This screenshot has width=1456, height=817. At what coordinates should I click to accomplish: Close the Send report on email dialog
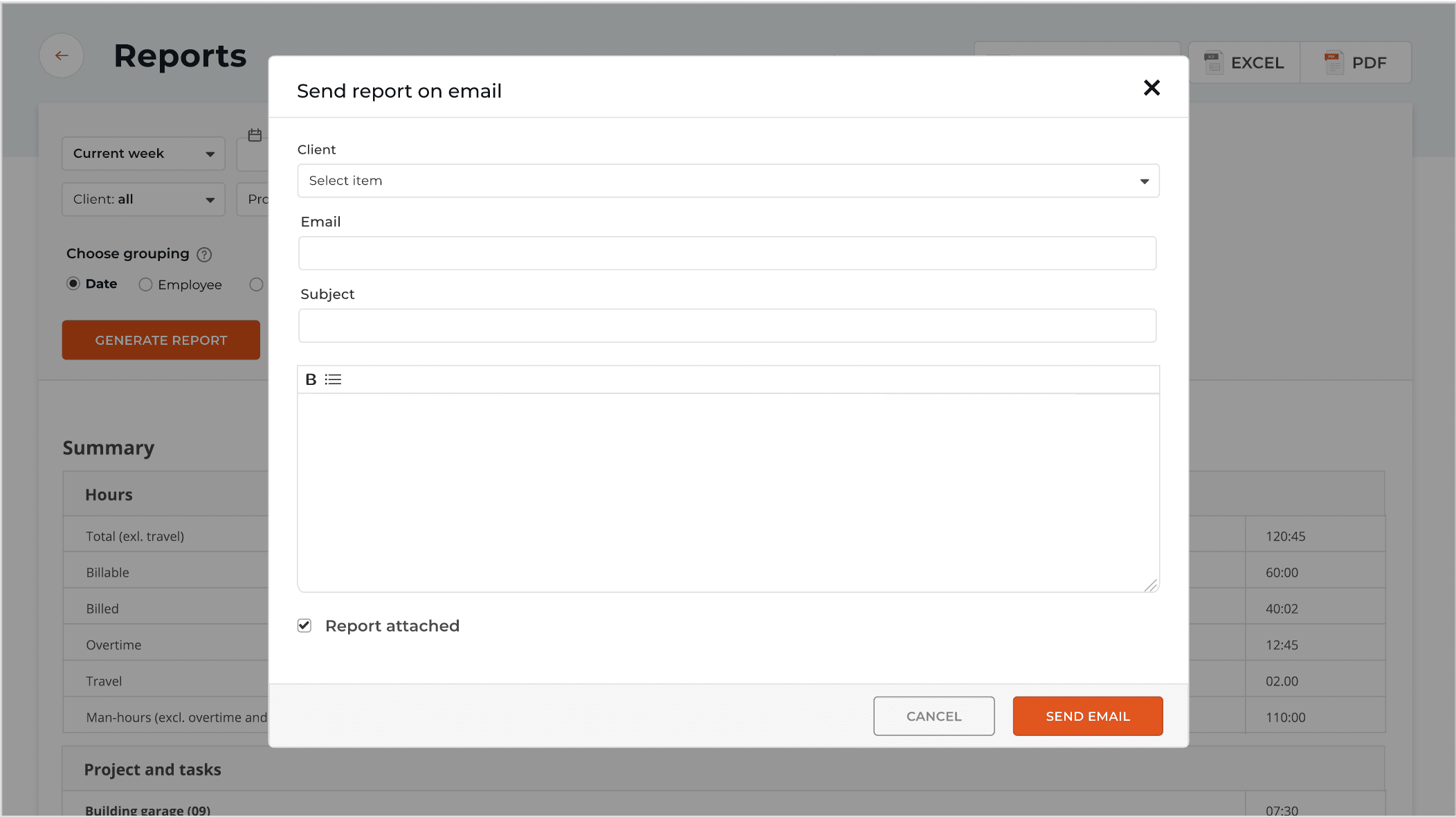tap(1151, 88)
